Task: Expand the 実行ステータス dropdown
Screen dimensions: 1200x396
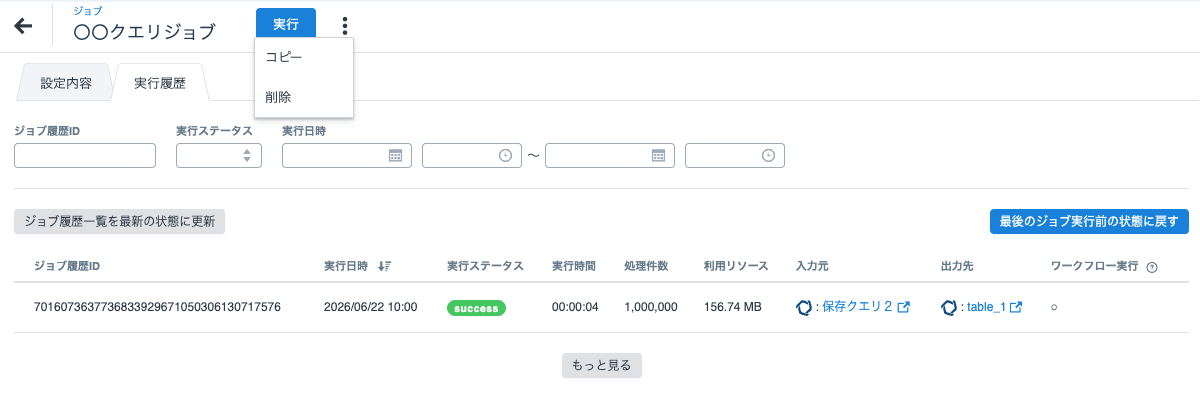Action: coord(219,155)
